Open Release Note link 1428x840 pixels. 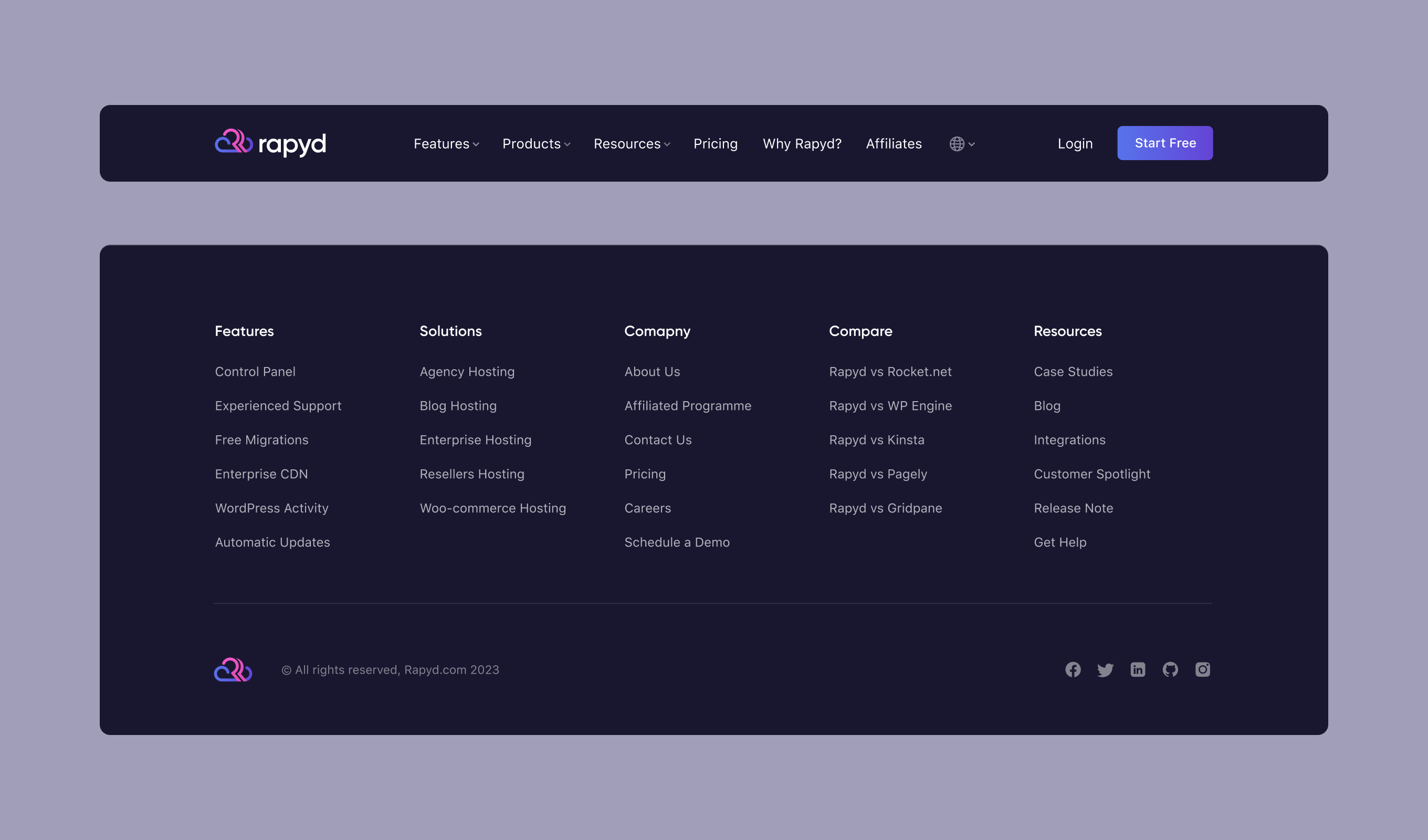tap(1073, 508)
